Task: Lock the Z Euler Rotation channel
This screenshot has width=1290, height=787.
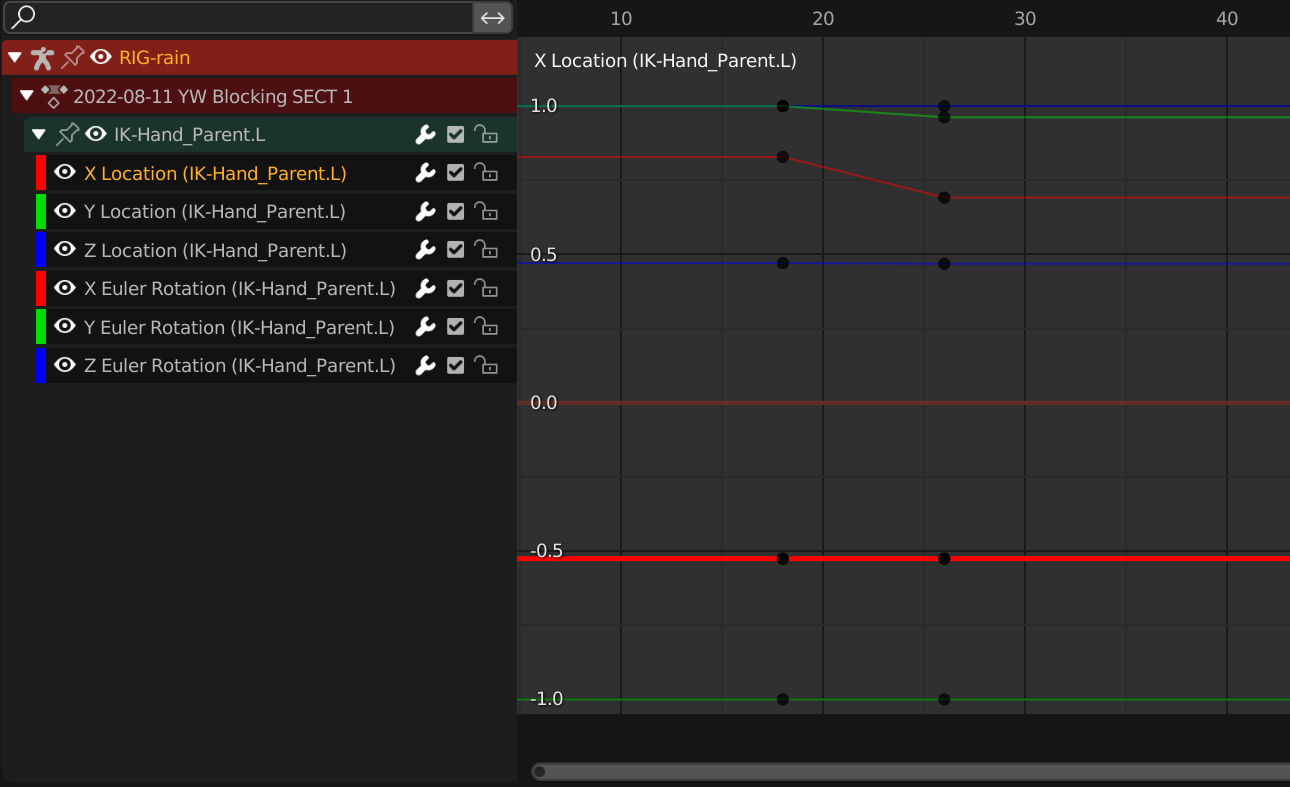Action: 486,366
